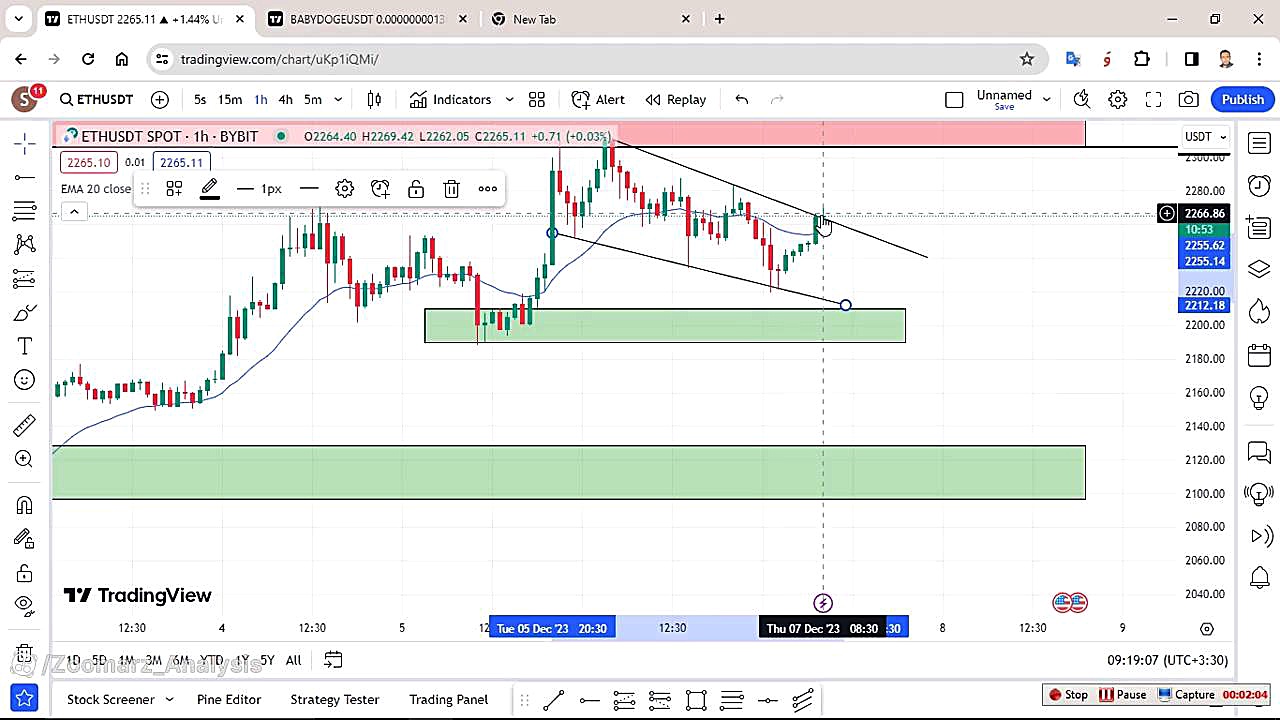
Task: Open the Strategy Tester tab
Action: (334, 699)
